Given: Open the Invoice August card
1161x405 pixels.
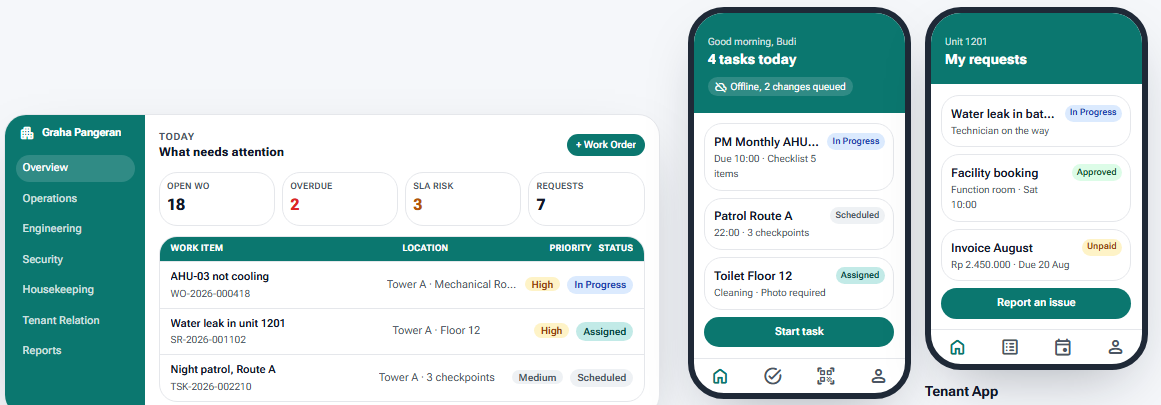Looking at the screenshot, I should [1036, 255].
